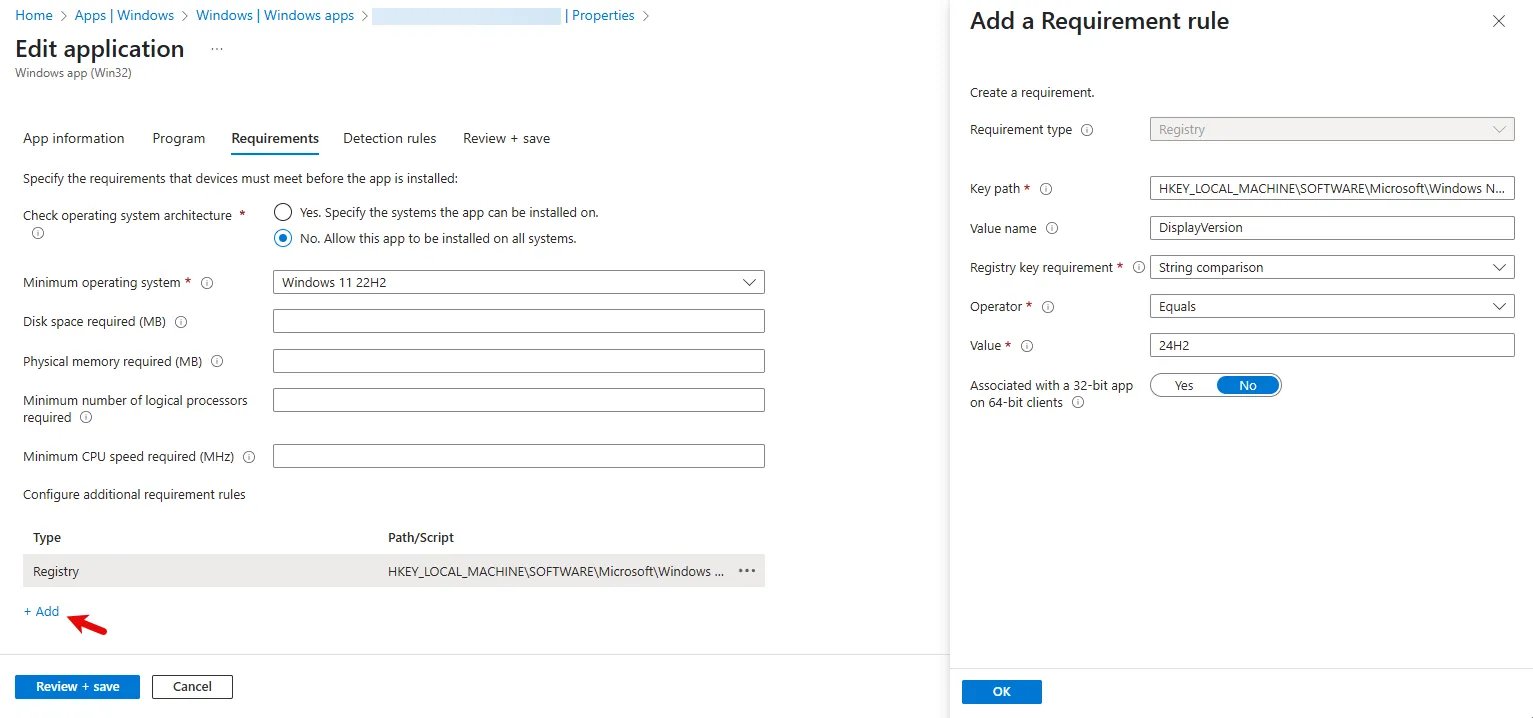Select the Requirements tab
Viewport: 1533px width, 718px height.
(x=275, y=138)
